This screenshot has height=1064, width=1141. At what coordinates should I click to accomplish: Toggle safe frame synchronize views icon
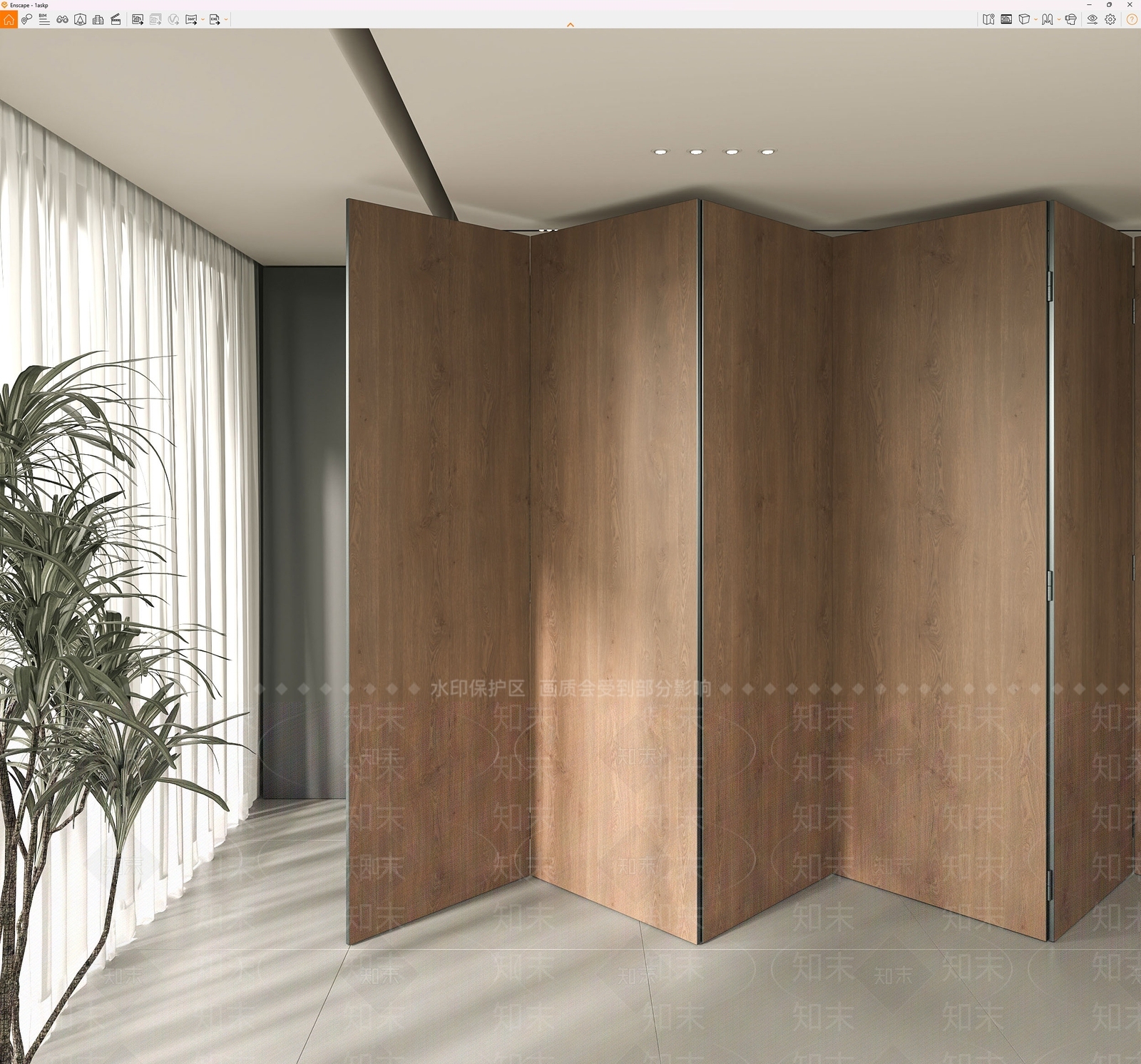coord(80,19)
